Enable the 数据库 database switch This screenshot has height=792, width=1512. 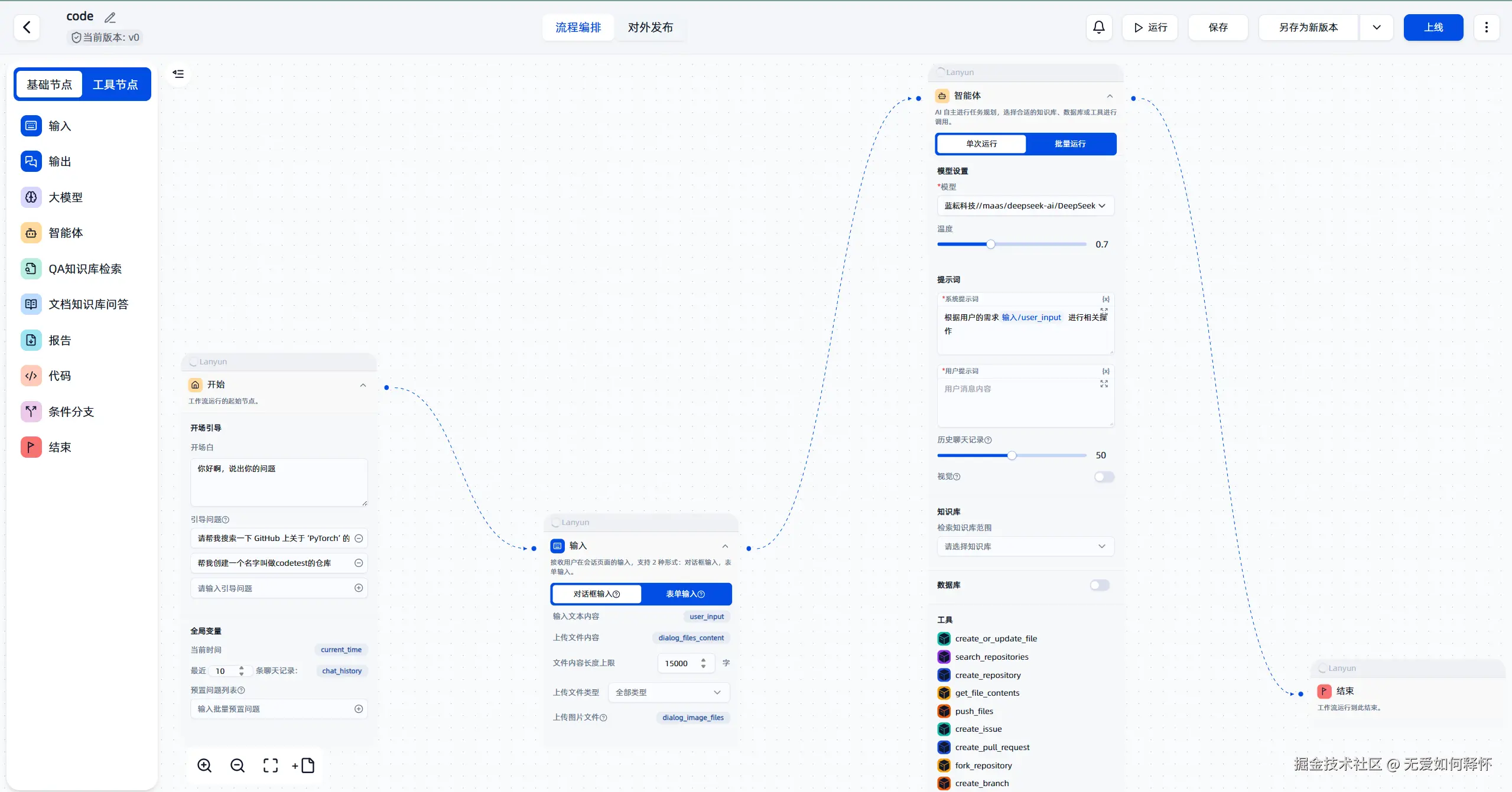point(1099,585)
